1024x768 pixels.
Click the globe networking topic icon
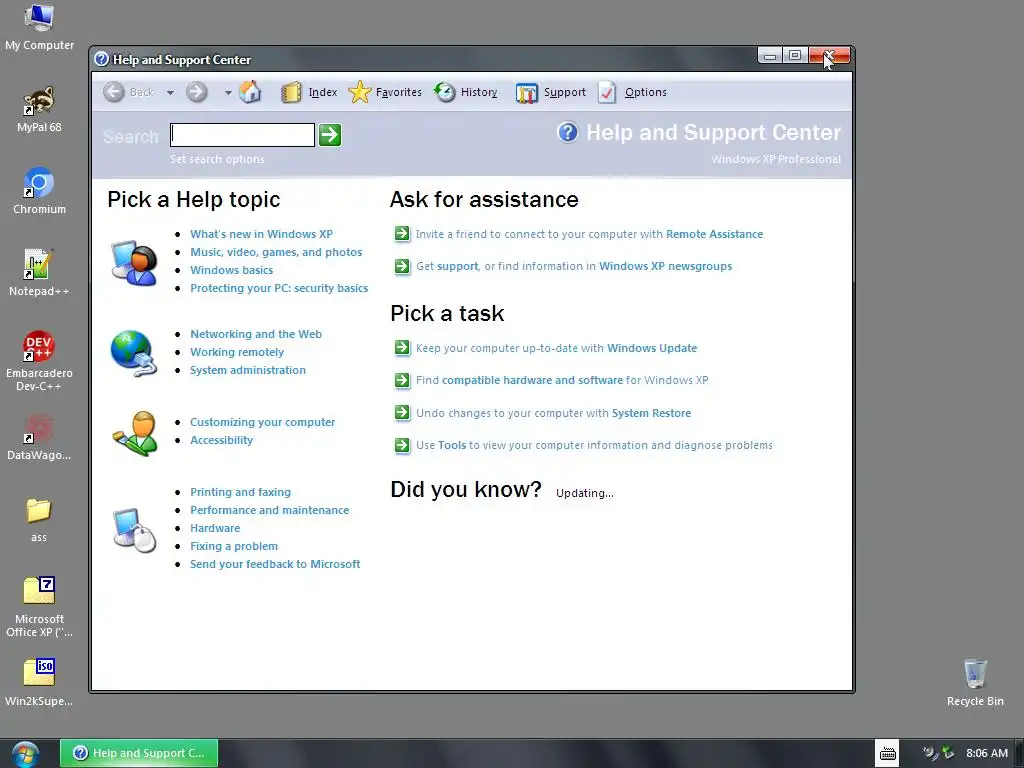(x=134, y=353)
